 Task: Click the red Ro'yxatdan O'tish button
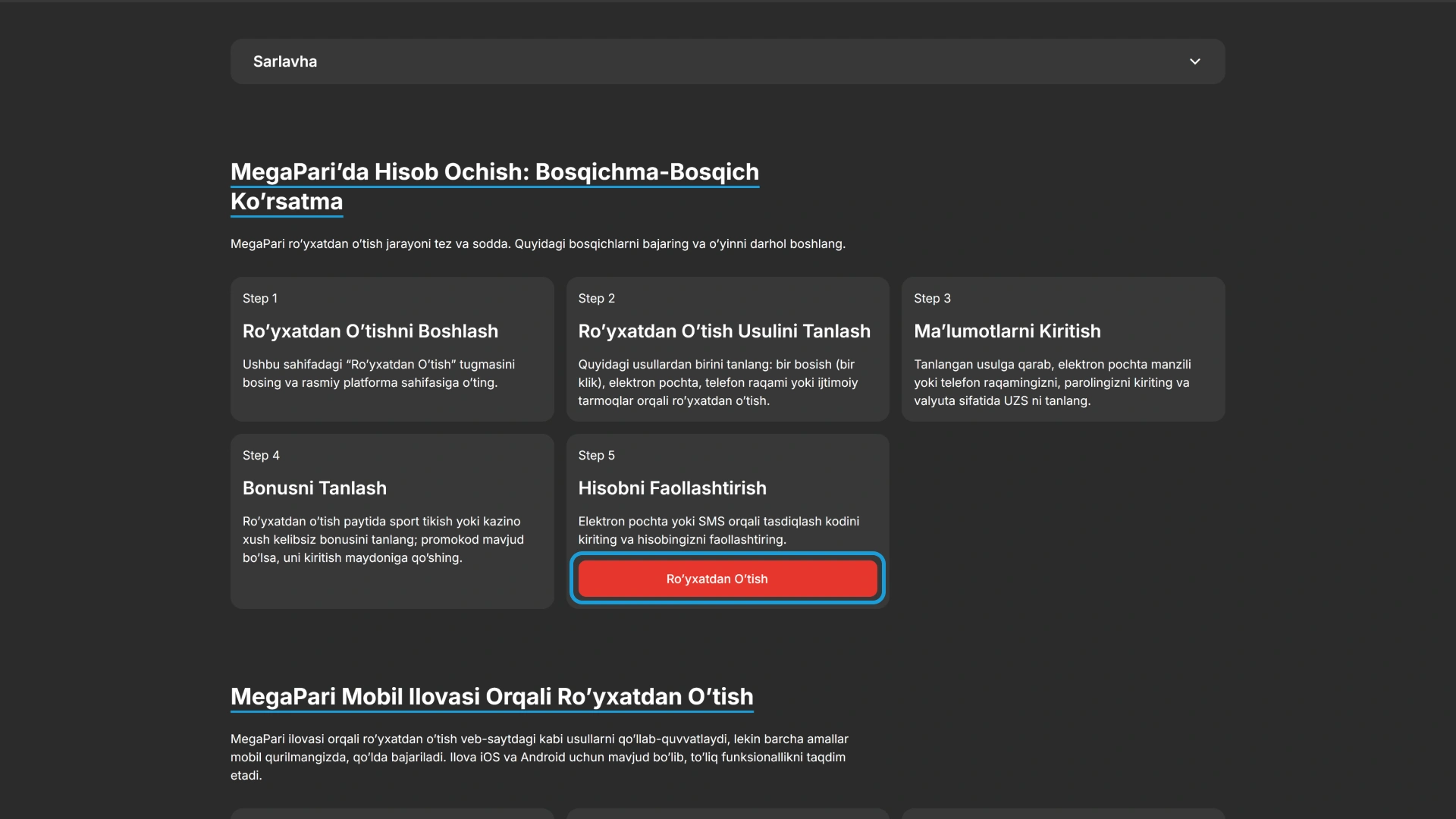click(727, 579)
